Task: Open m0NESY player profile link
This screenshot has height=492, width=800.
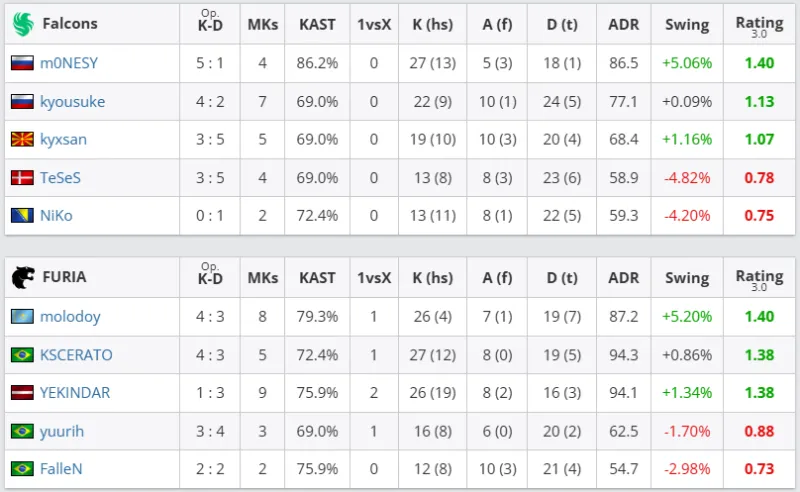Action: (x=69, y=63)
